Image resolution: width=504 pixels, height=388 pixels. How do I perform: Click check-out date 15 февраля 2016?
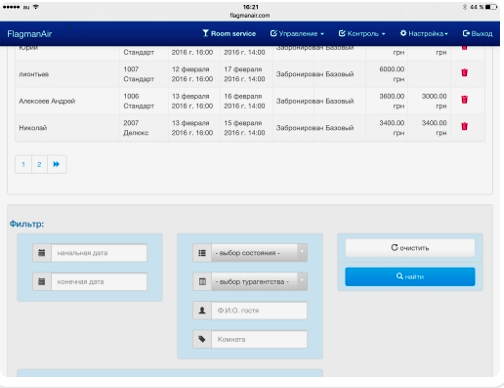(x=245, y=128)
